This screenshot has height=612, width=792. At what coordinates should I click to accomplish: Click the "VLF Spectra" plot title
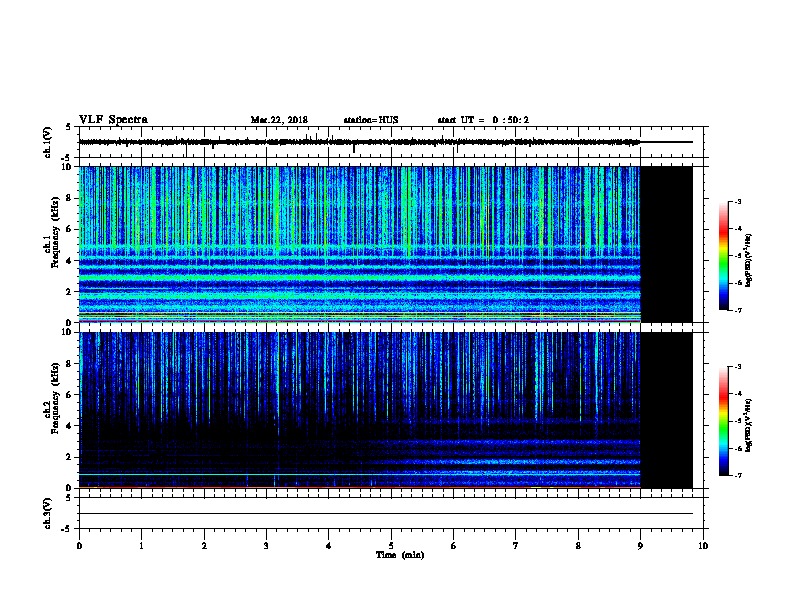(113, 120)
